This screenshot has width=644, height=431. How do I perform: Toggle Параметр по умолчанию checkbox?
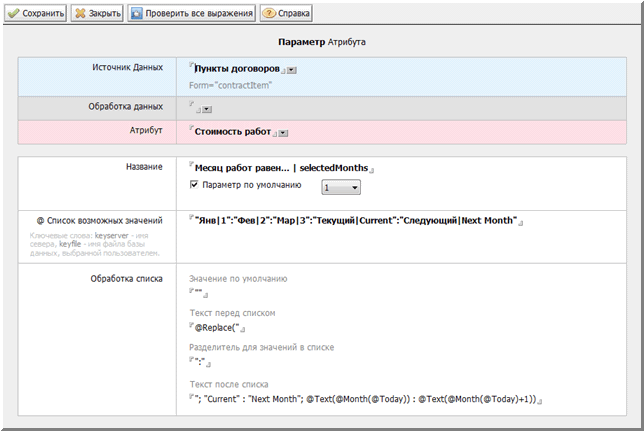point(194,184)
